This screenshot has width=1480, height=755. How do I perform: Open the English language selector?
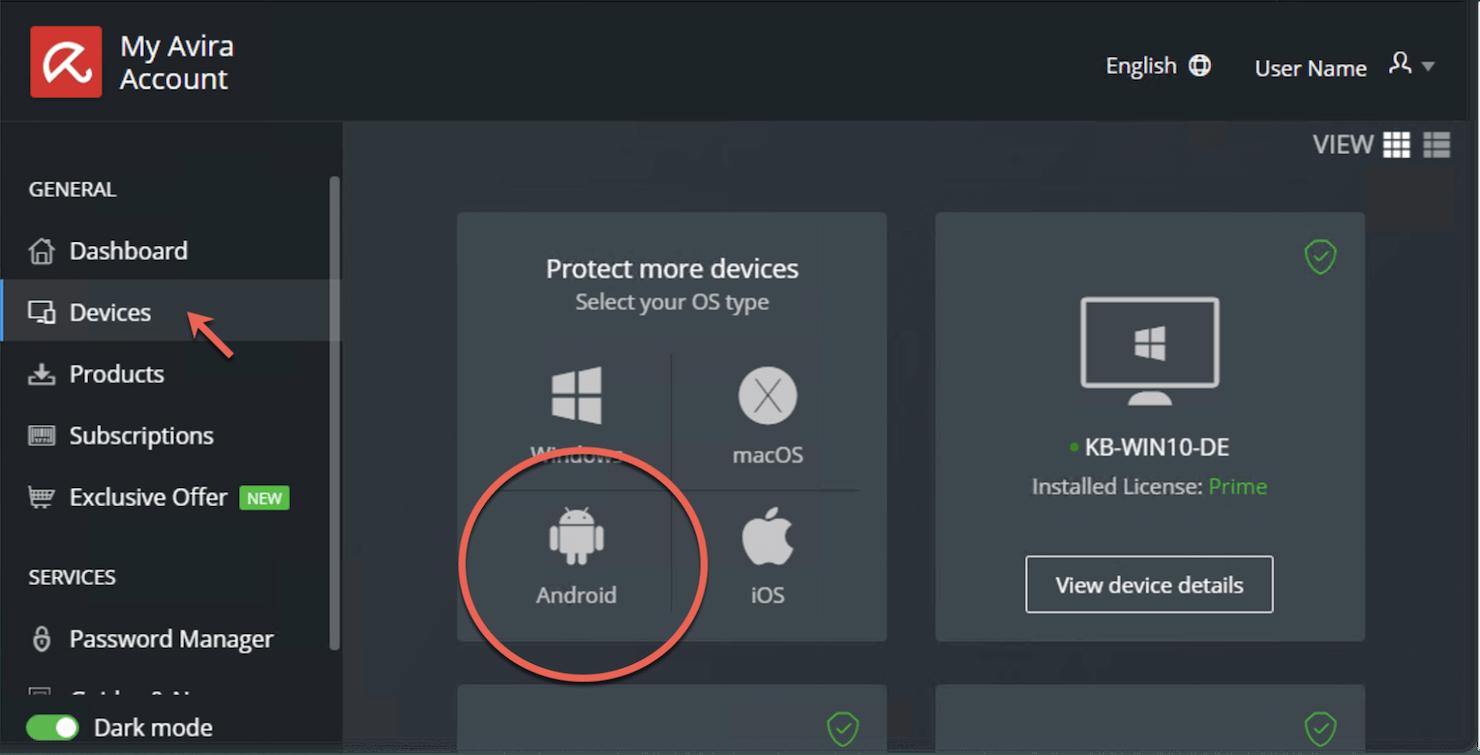[x=1158, y=65]
